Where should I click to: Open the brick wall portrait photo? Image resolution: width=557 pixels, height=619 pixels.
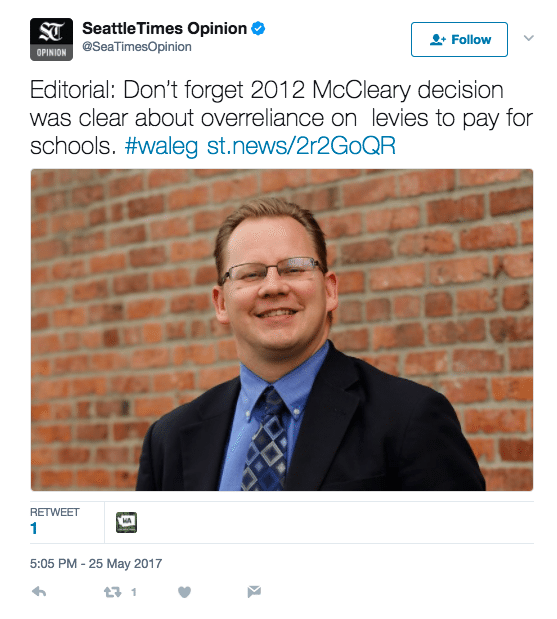(x=282, y=330)
